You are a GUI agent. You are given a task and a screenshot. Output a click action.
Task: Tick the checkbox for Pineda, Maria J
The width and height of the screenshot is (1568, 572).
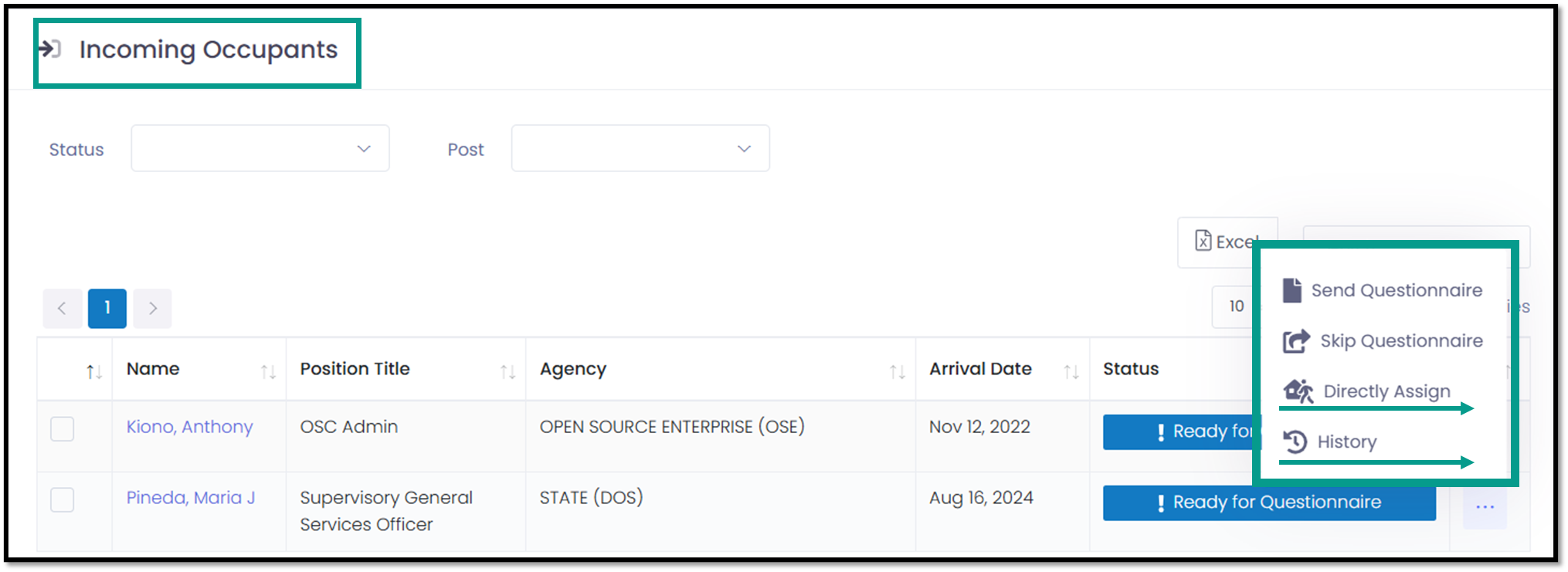(x=62, y=499)
